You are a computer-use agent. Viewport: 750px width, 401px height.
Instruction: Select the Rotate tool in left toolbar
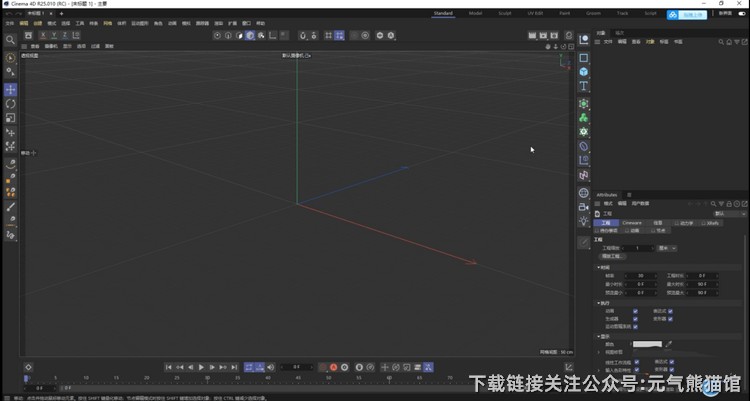tap(11, 103)
